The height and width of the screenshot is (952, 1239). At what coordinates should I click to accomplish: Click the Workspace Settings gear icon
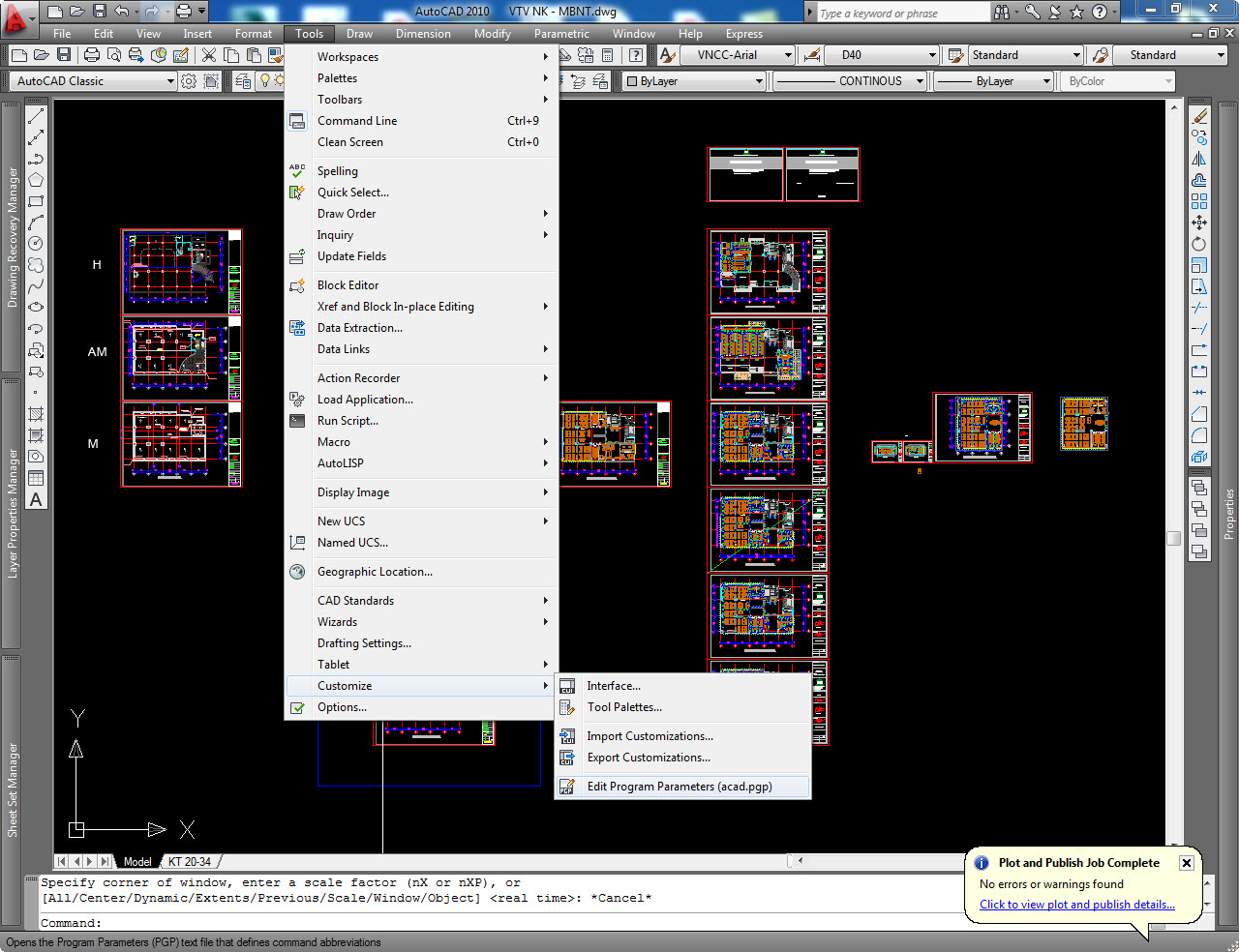[x=189, y=81]
